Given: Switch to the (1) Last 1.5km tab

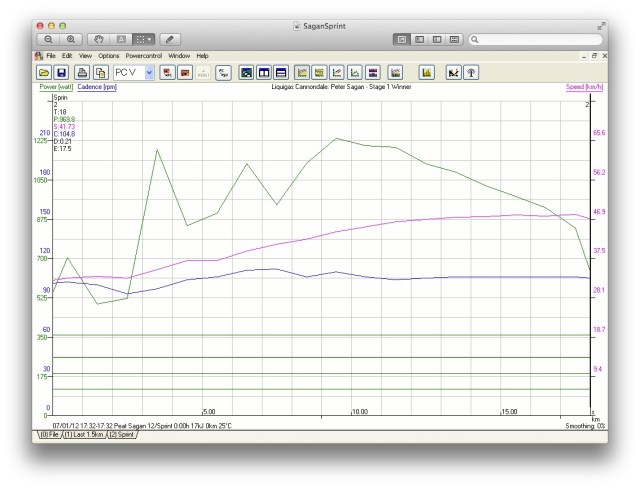Looking at the screenshot, I should click(x=84, y=436).
